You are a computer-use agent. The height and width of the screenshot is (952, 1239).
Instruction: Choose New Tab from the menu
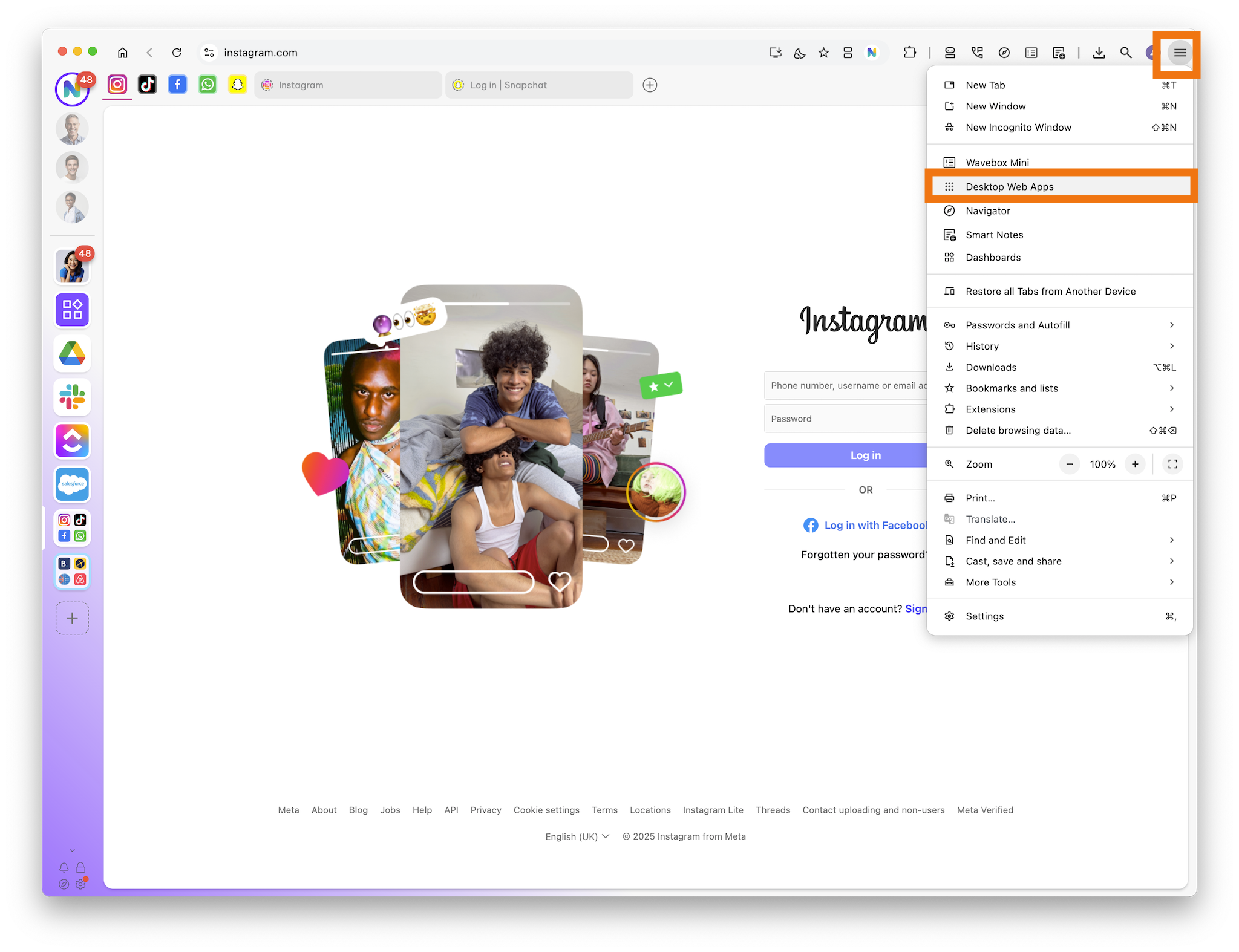1060,85
